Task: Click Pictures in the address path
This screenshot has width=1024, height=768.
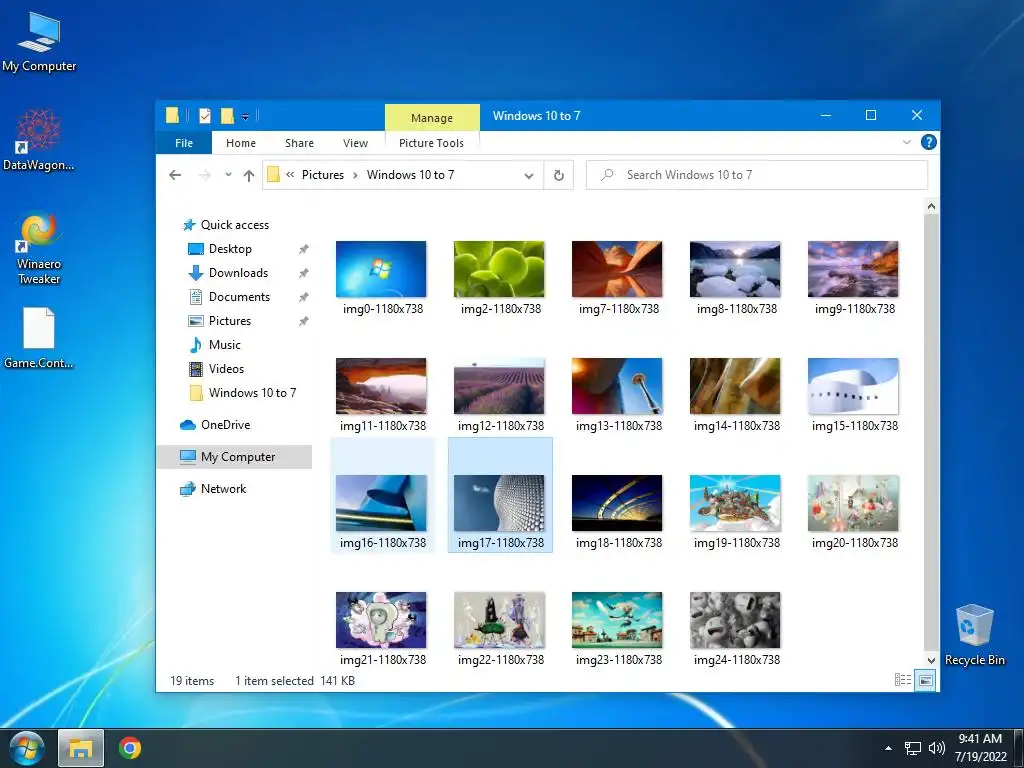Action: 323,175
